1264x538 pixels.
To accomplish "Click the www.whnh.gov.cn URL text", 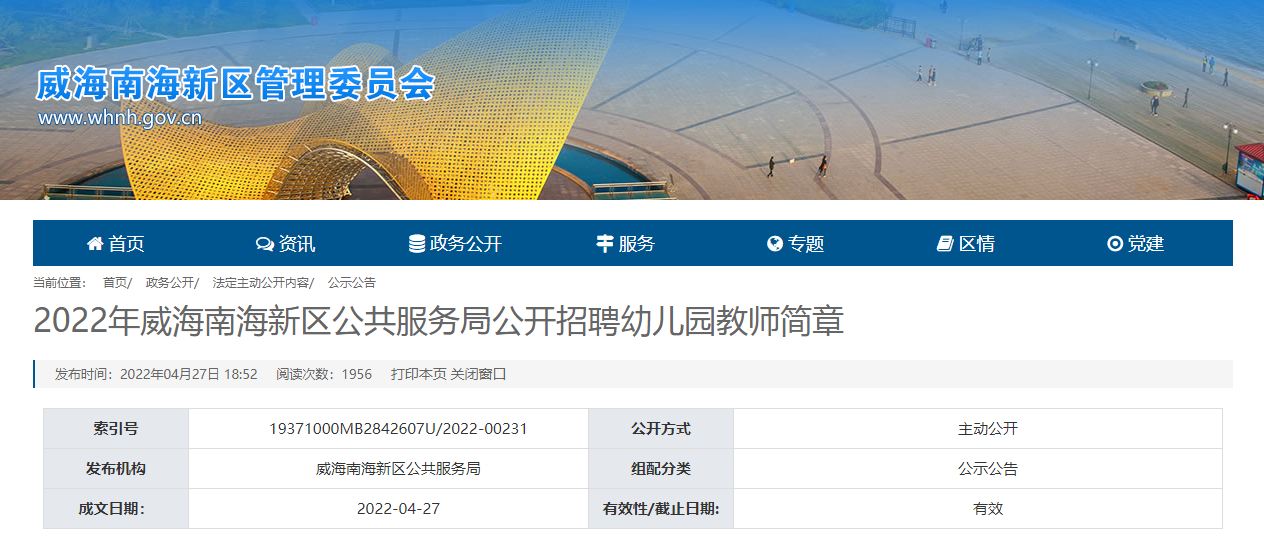I will (120, 118).
